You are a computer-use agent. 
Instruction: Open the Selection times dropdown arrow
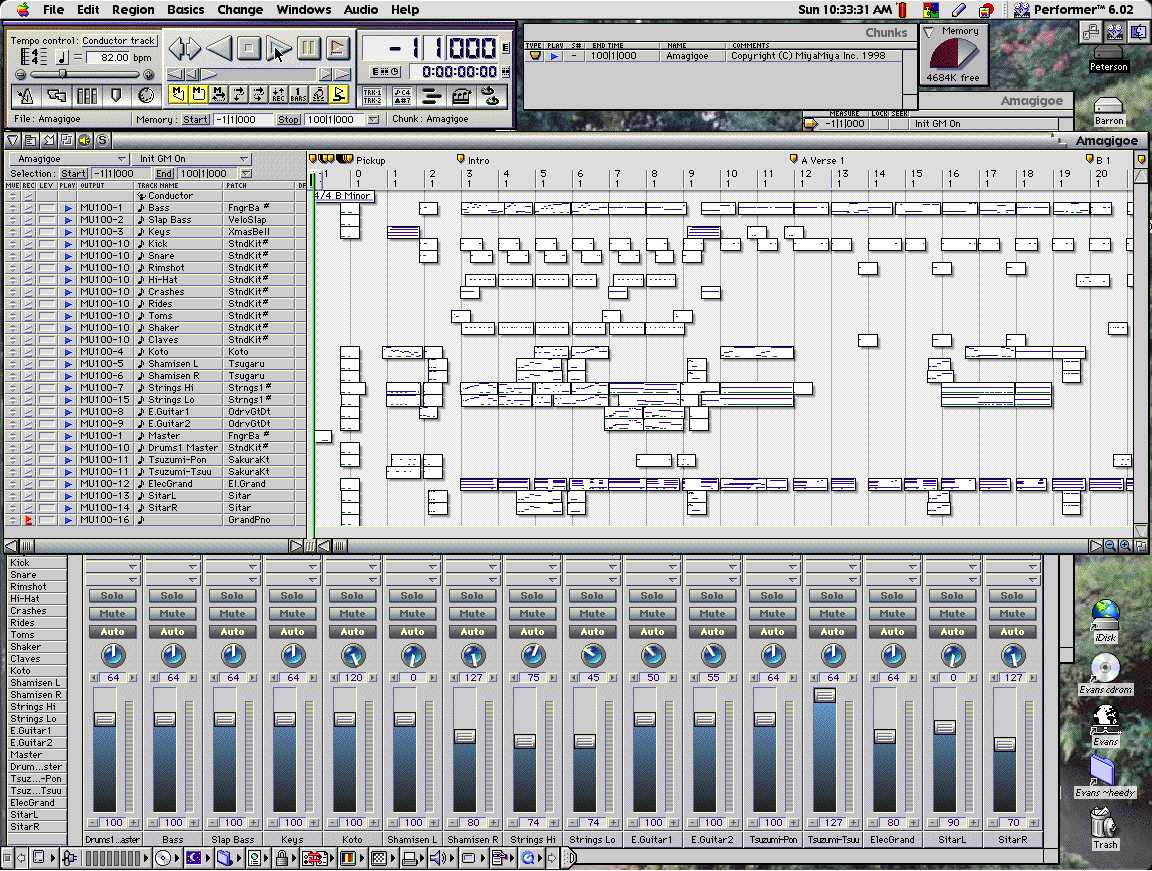[246, 174]
